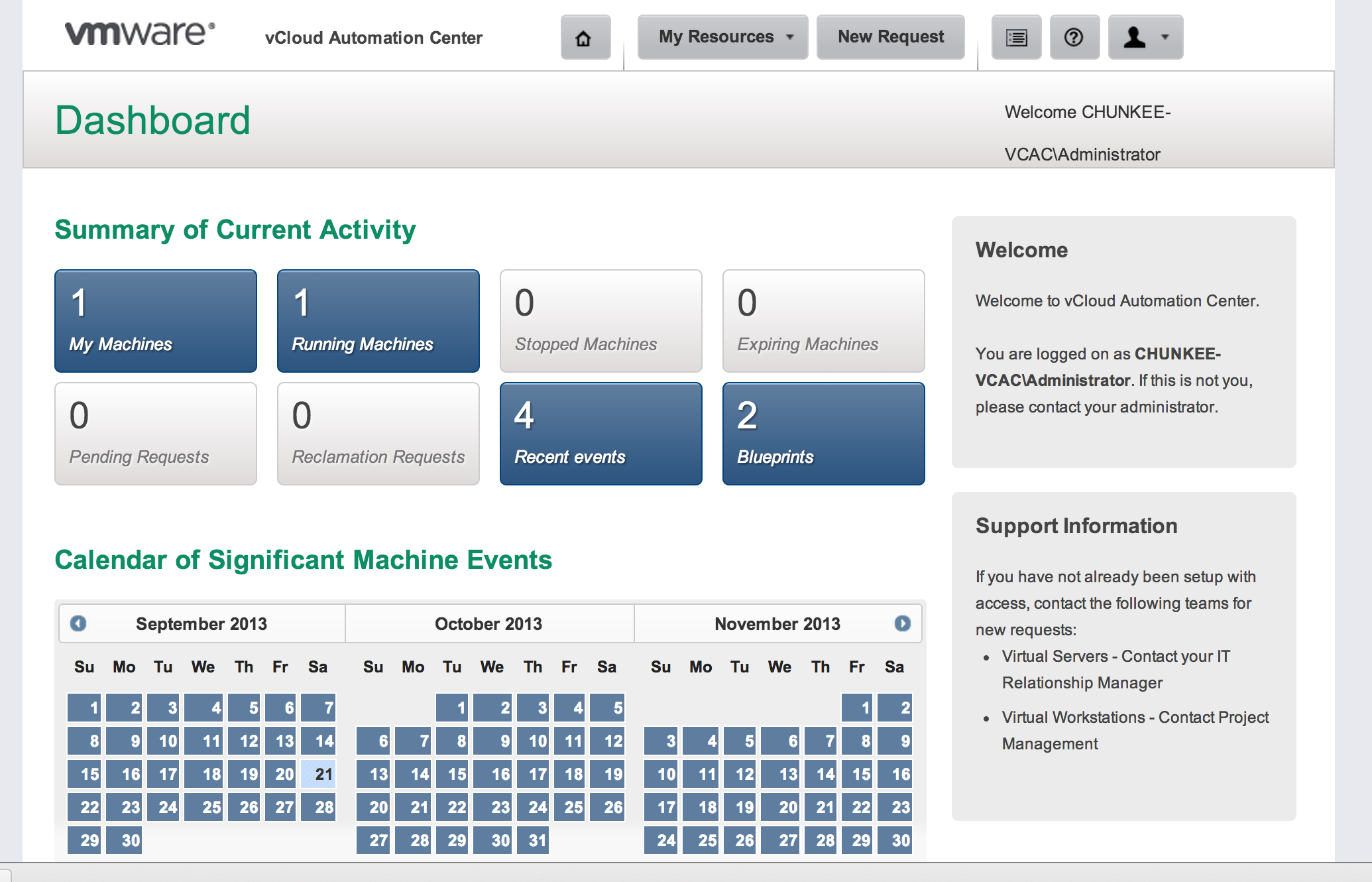Screen dimensions: 1372x882
Task: Select the Stopped Machines tile
Action: [x=600, y=321]
